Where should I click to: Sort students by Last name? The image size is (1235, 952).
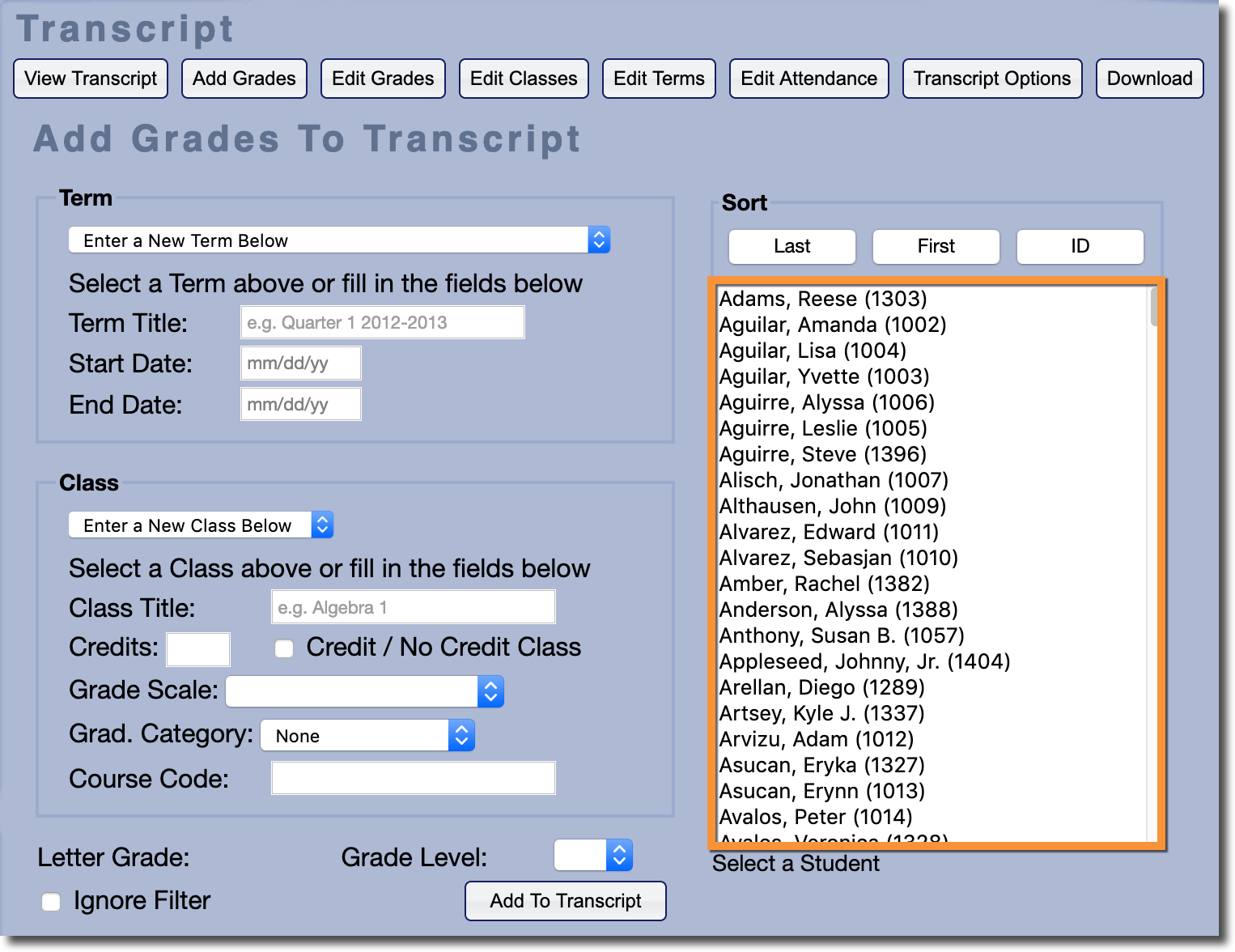click(792, 246)
